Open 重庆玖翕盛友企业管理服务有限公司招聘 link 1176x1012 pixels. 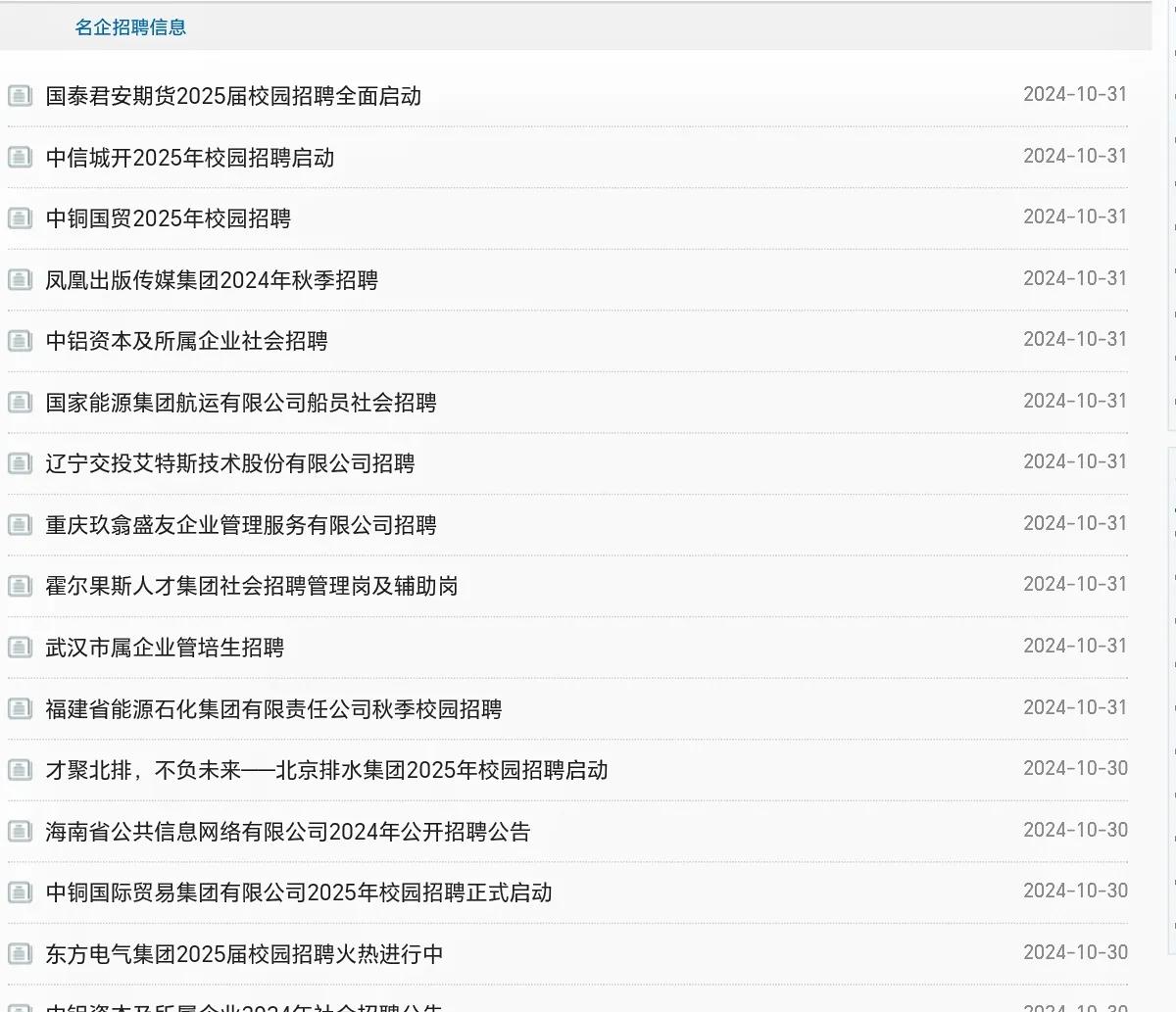coord(241,525)
